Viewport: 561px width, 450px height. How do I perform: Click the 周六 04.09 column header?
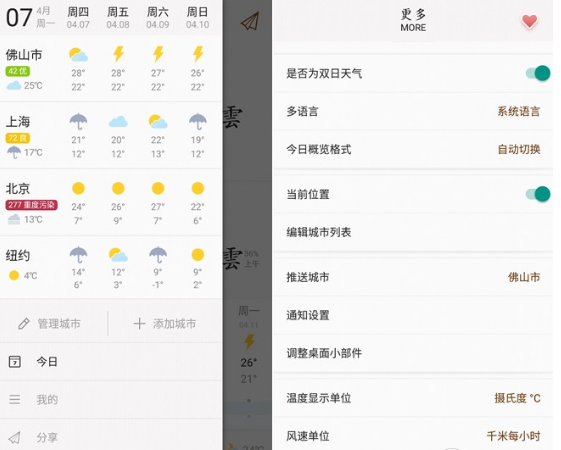158,17
